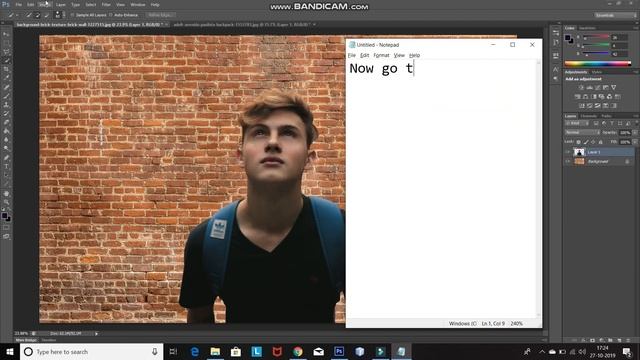This screenshot has height=360, width=640.
Task: Add a Curves adjustment
Action: 598,87
